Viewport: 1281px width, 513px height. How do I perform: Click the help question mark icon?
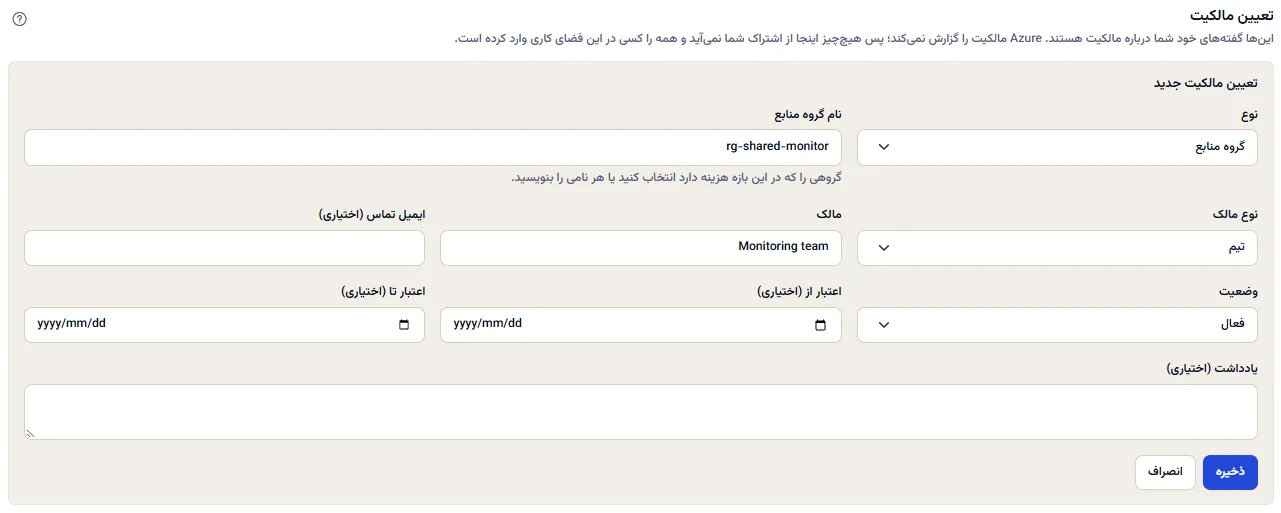pyautogui.click(x=20, y=19)
